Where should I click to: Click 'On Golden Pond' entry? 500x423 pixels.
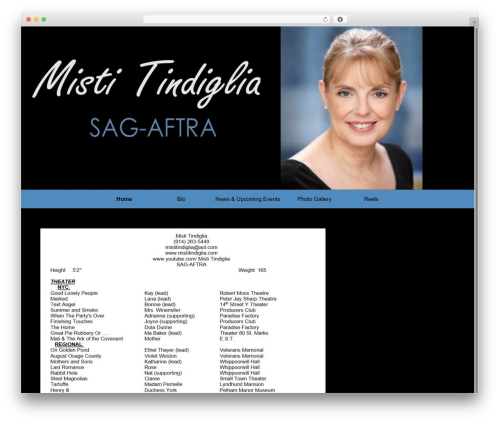tap(70, 350)
